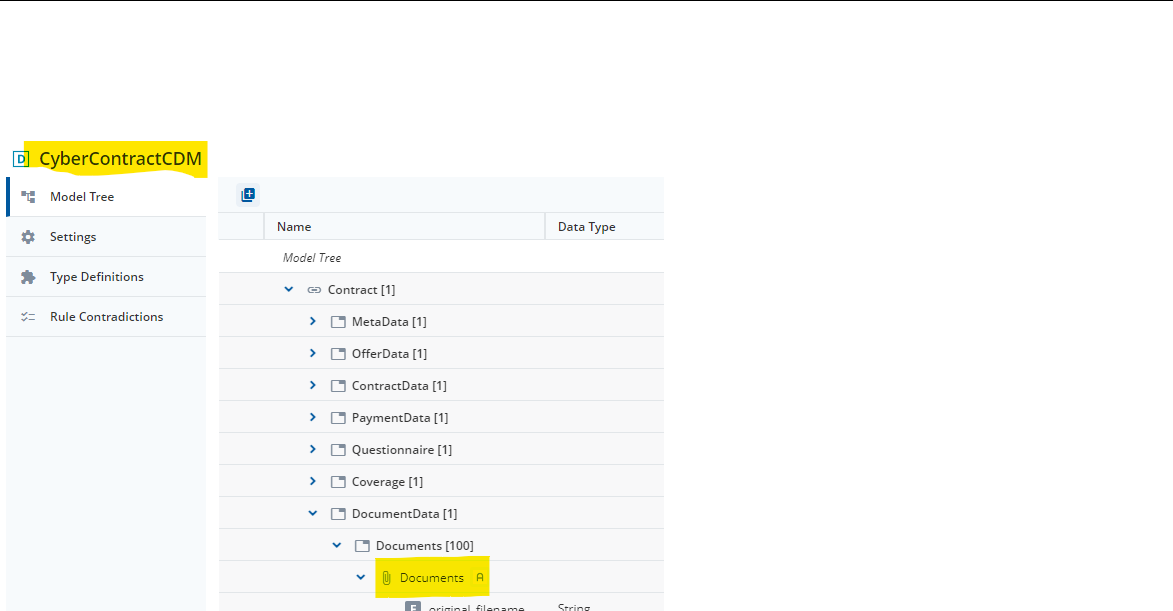Viewport: 1173px width, 611px height.
Task: Open the Type Definitions tab
Action: 106,277
